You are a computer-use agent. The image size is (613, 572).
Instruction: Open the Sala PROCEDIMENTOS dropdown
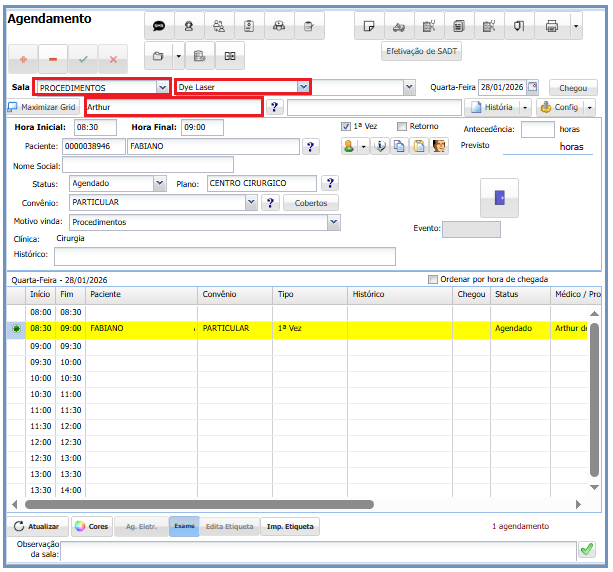(163, 88)
